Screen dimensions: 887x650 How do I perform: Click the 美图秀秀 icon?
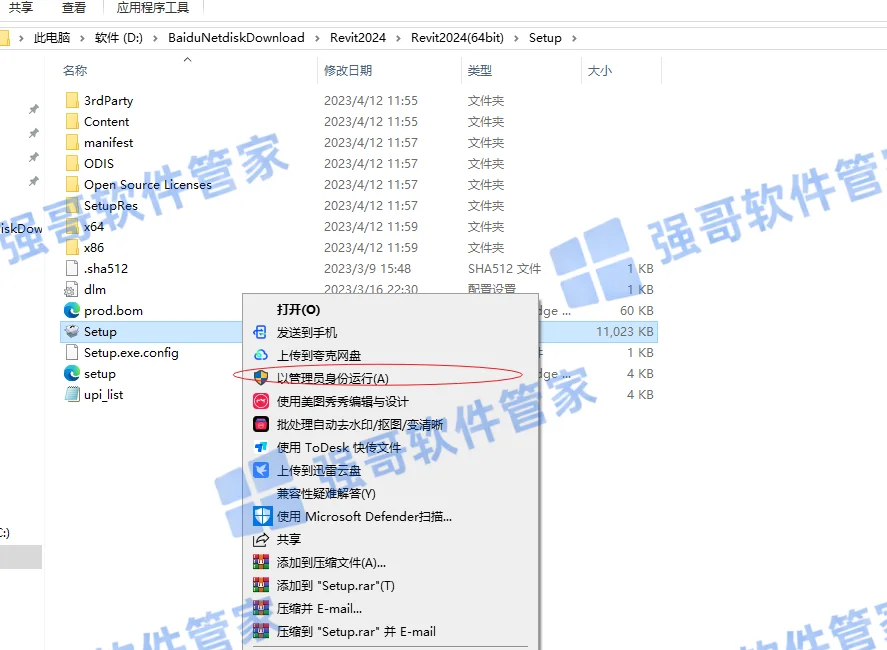[x=261, y=401]
